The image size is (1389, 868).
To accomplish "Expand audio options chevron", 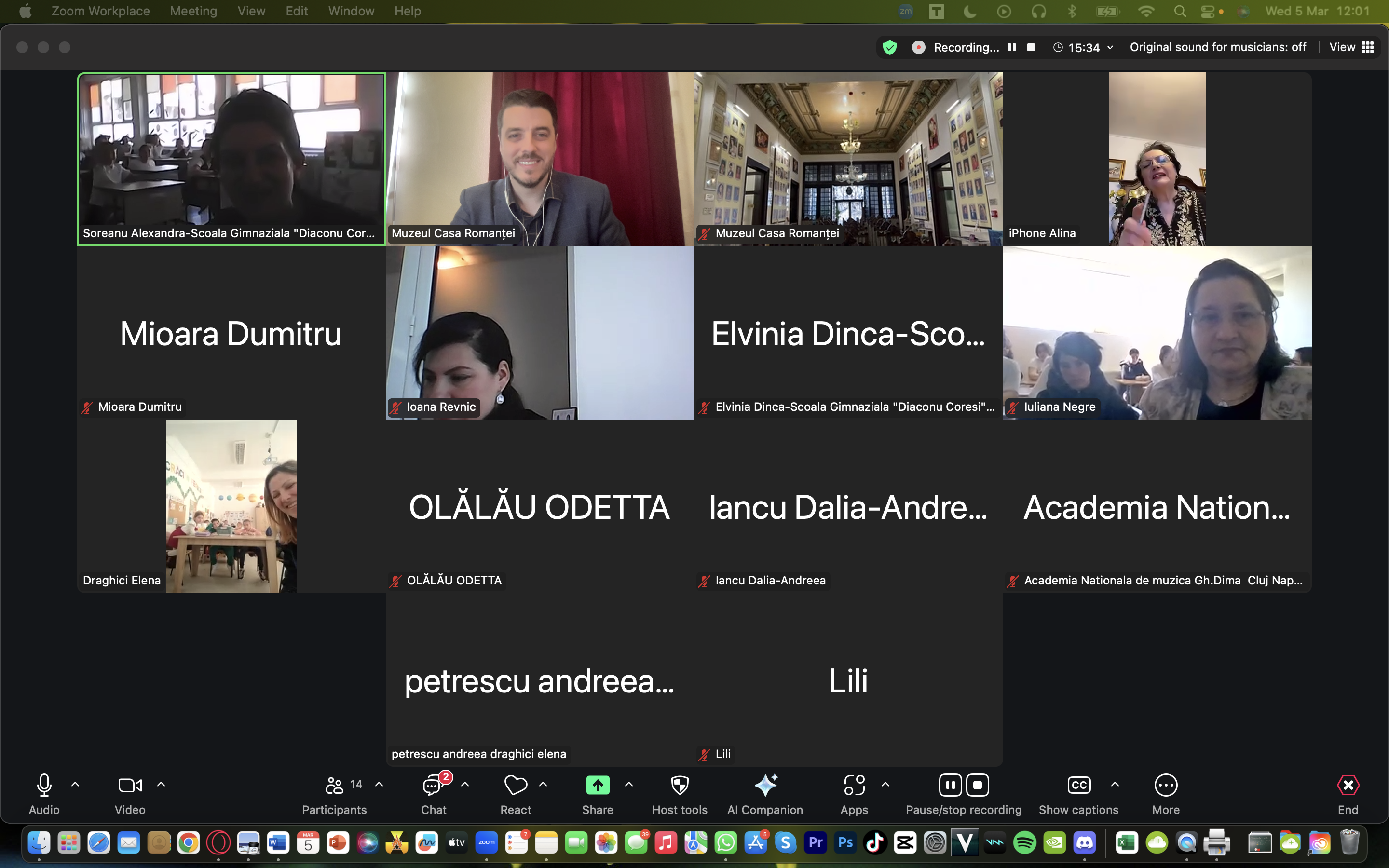I will point(75,784).
